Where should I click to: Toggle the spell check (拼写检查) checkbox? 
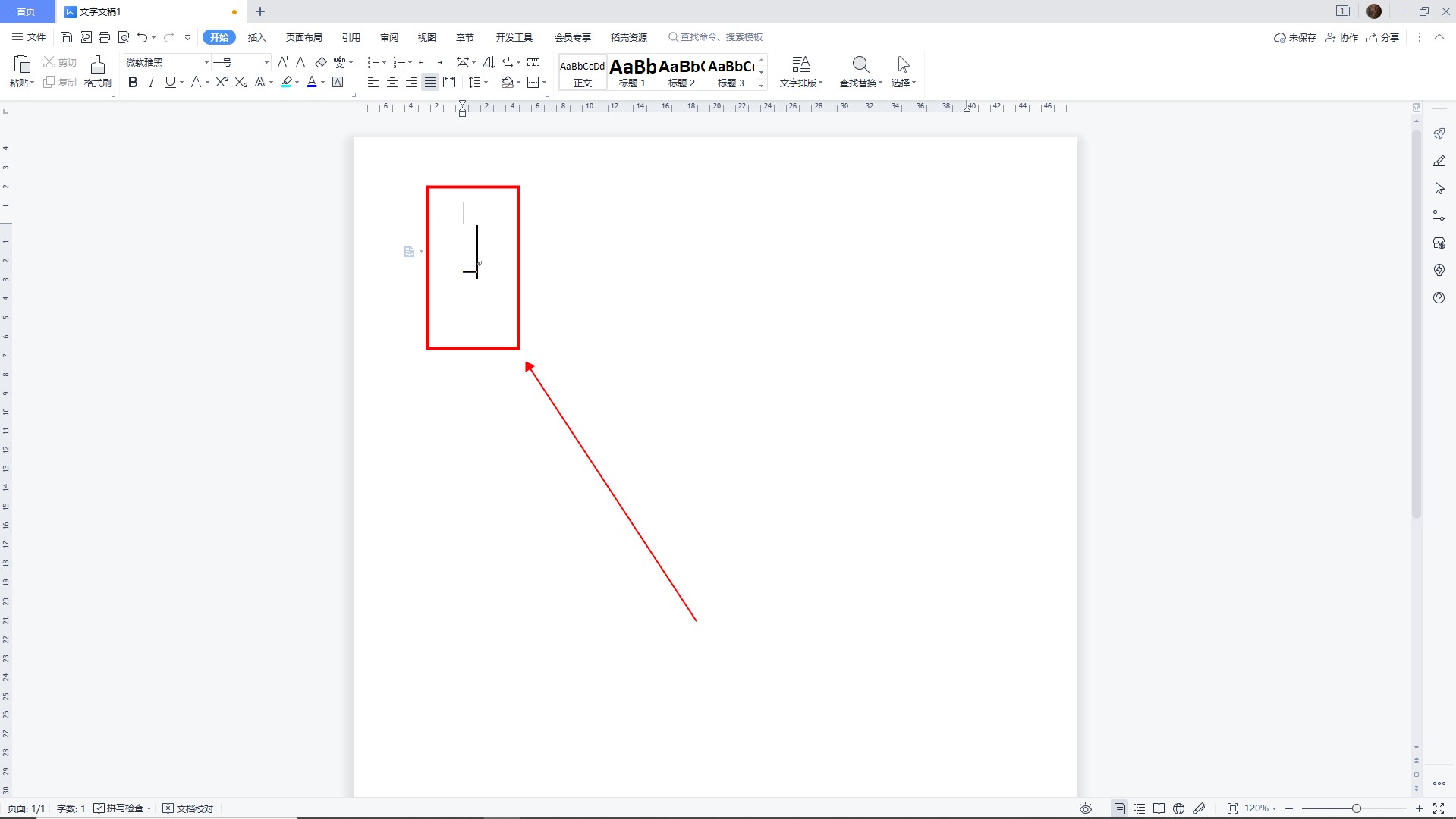tap(99, 808)
